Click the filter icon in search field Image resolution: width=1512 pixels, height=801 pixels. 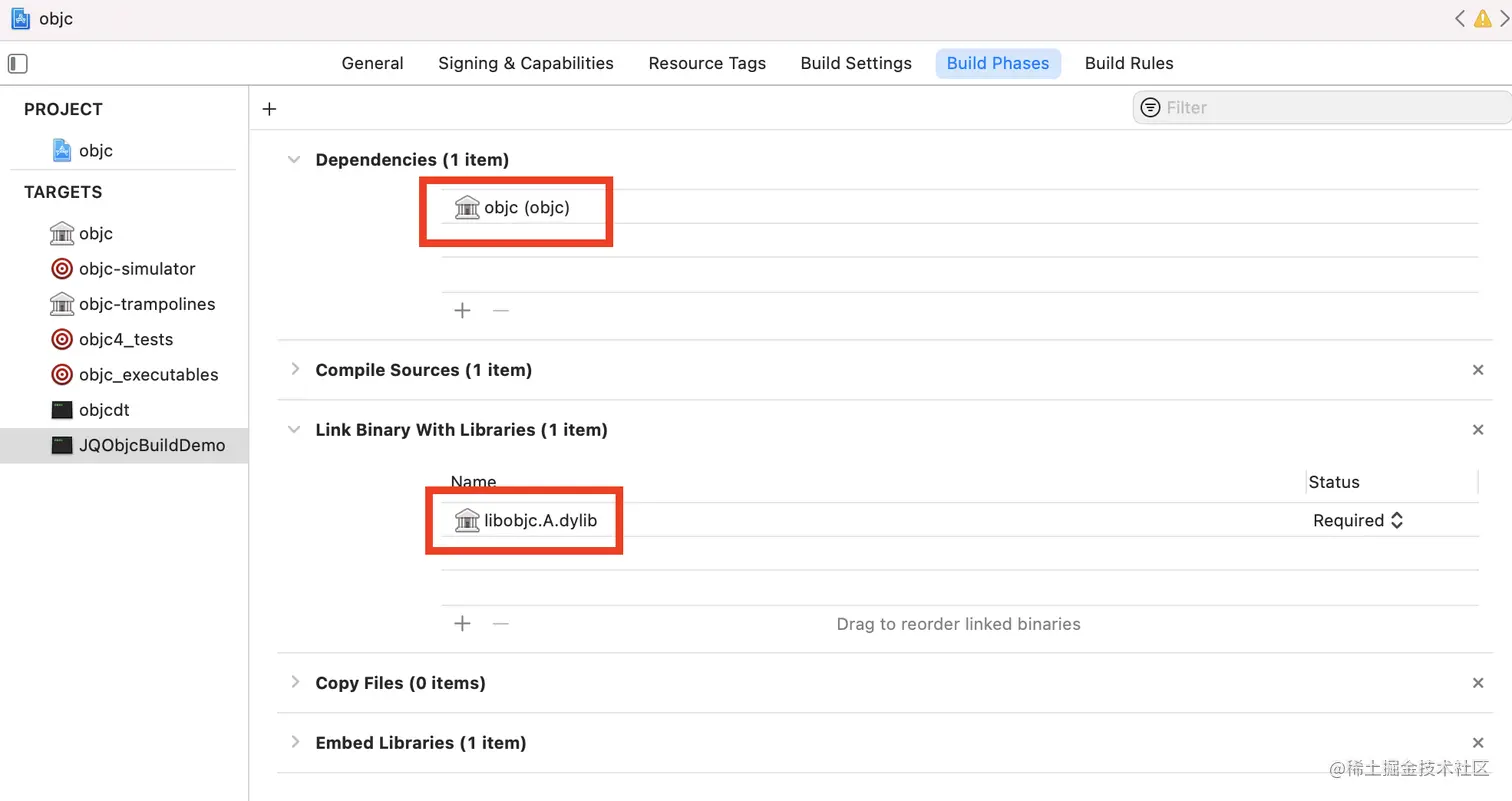1150,107
